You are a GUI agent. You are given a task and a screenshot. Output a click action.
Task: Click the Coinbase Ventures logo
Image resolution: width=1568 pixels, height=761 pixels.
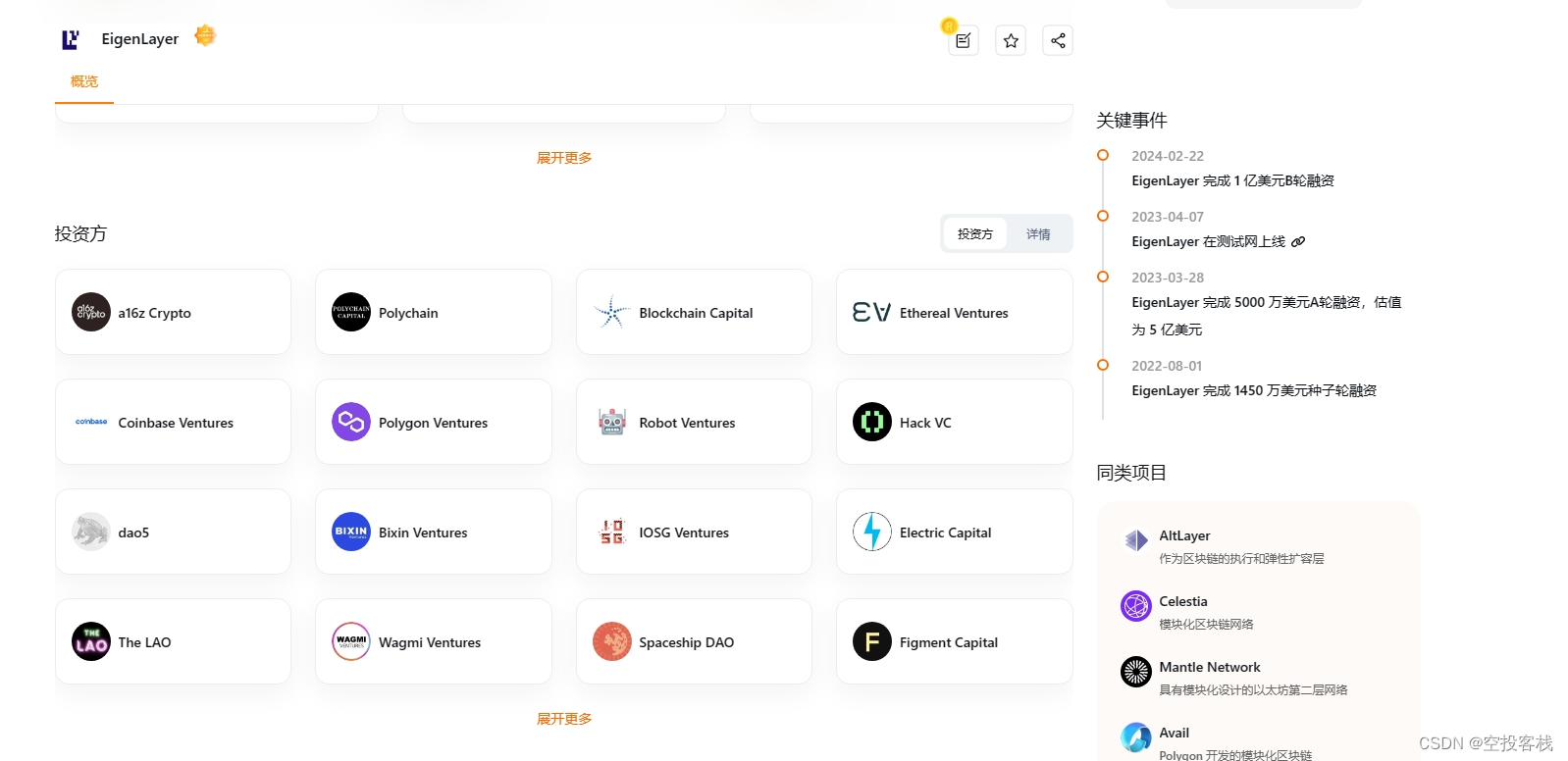91,422
